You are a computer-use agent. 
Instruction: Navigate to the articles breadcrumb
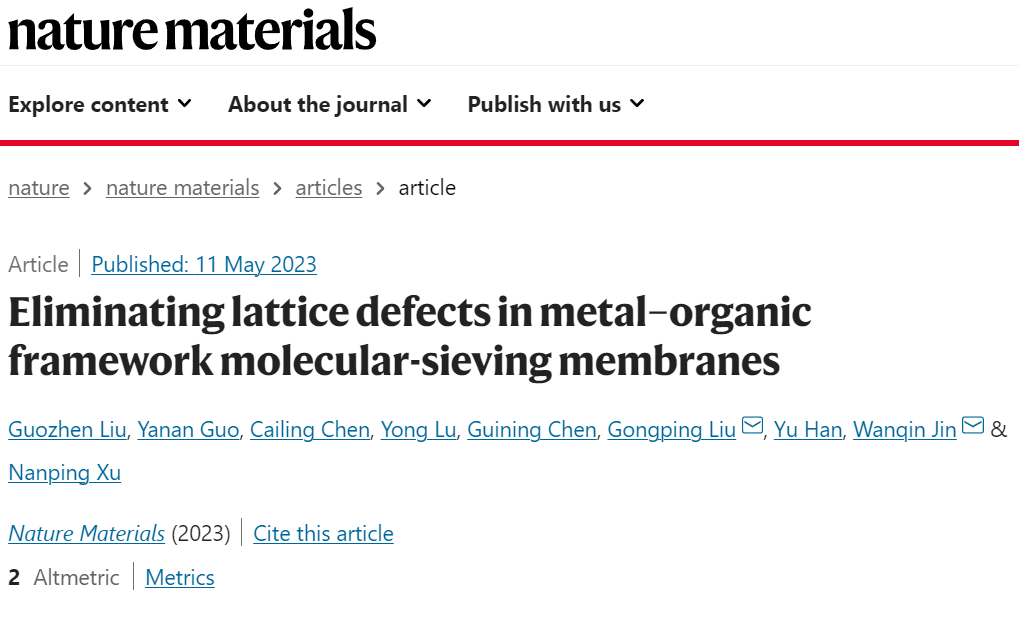[329, 188]
